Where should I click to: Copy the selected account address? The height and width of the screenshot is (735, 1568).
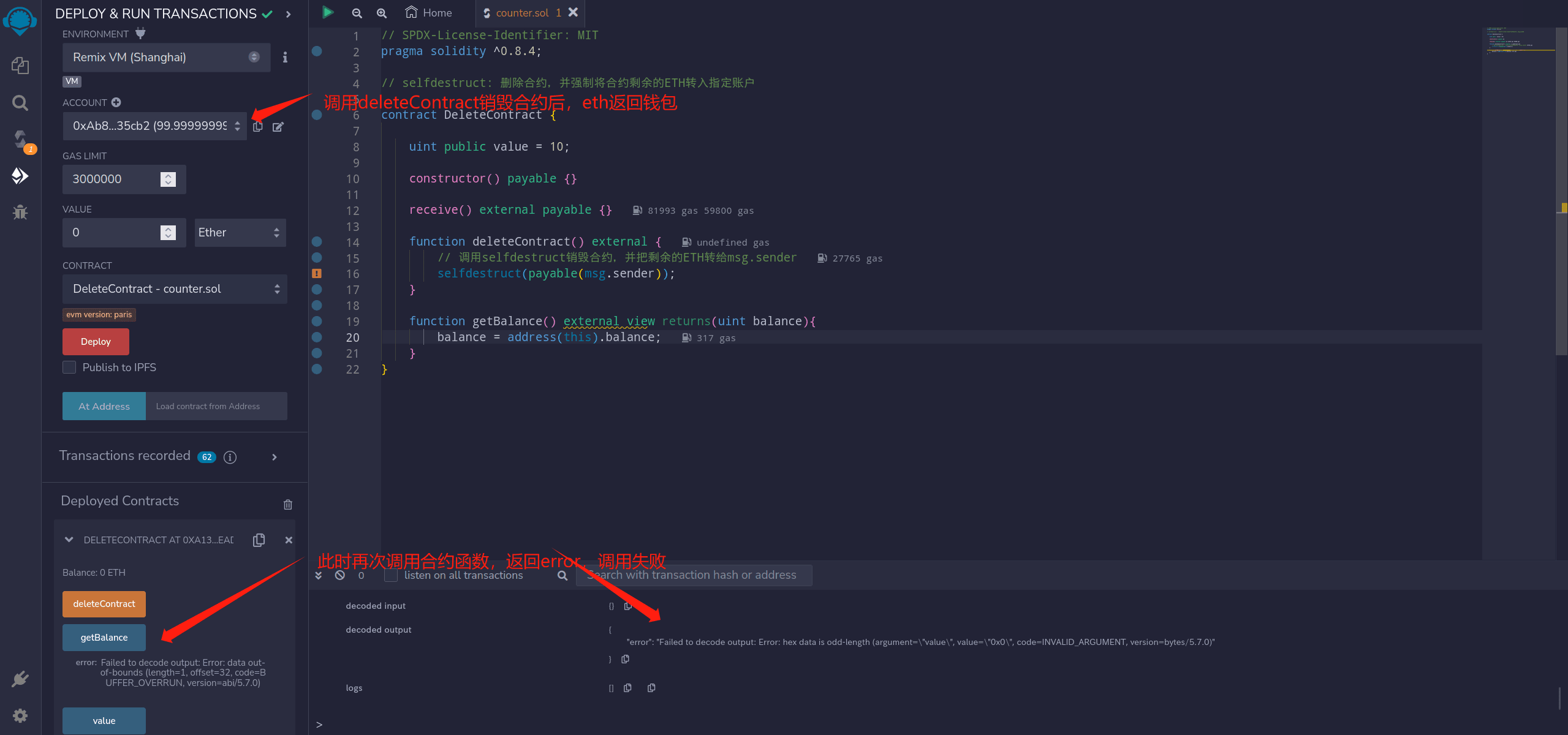(258, 126)
